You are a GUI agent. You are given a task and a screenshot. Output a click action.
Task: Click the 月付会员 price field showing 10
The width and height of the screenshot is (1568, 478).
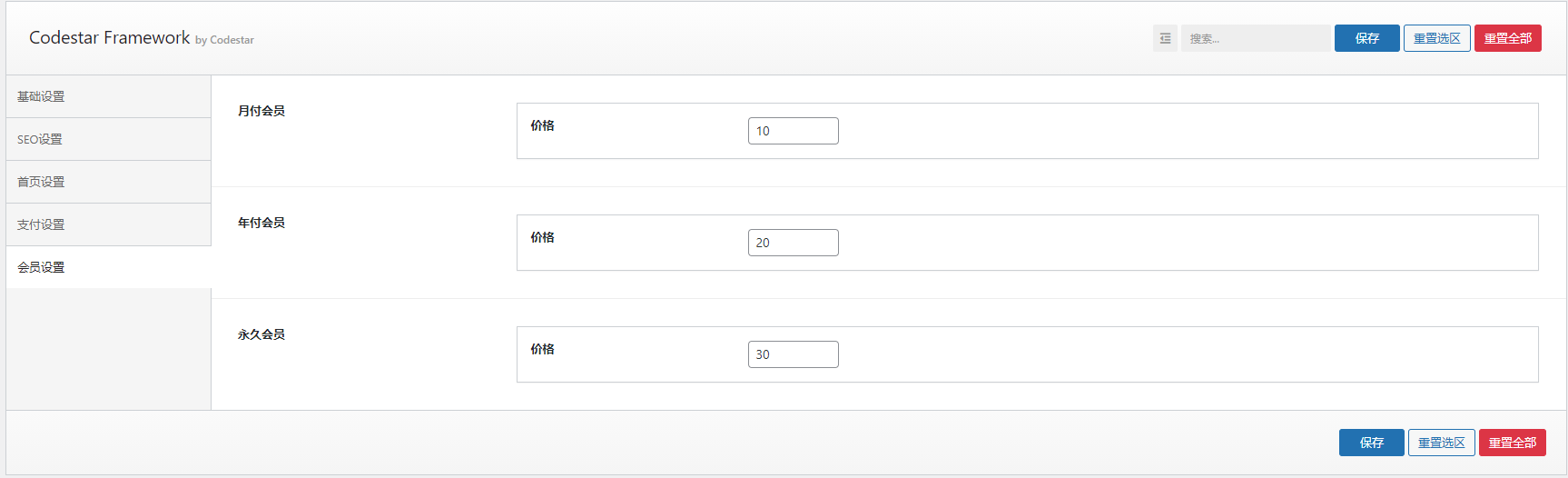tap(793, 131)
